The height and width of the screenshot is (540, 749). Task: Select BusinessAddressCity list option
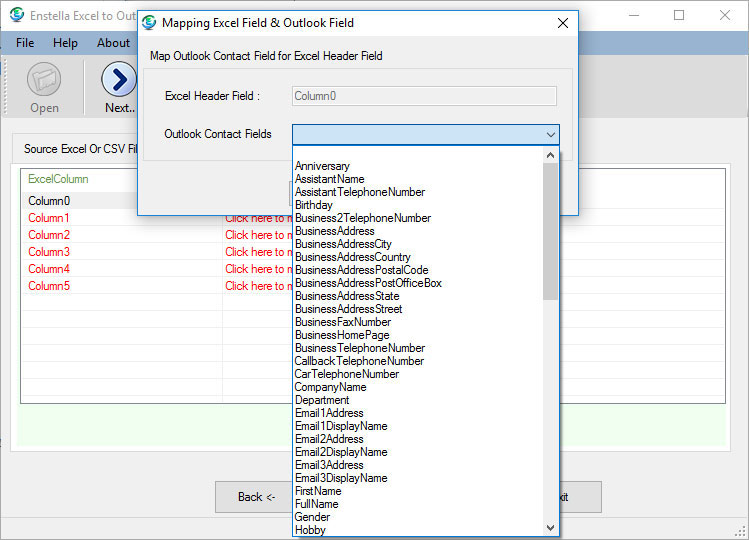click(x=343, y=244)
